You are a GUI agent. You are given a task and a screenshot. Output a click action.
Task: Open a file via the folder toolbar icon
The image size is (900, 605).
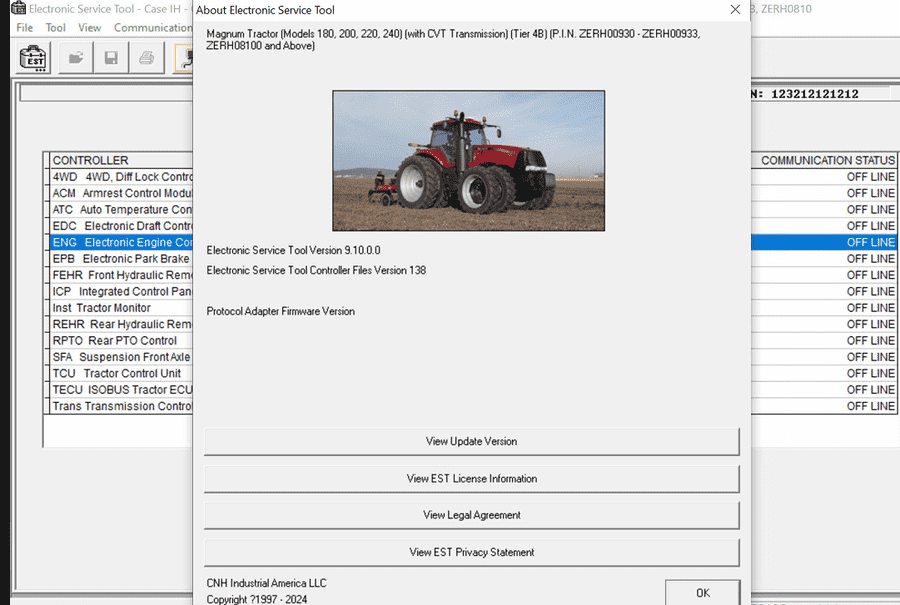(76, 57)
